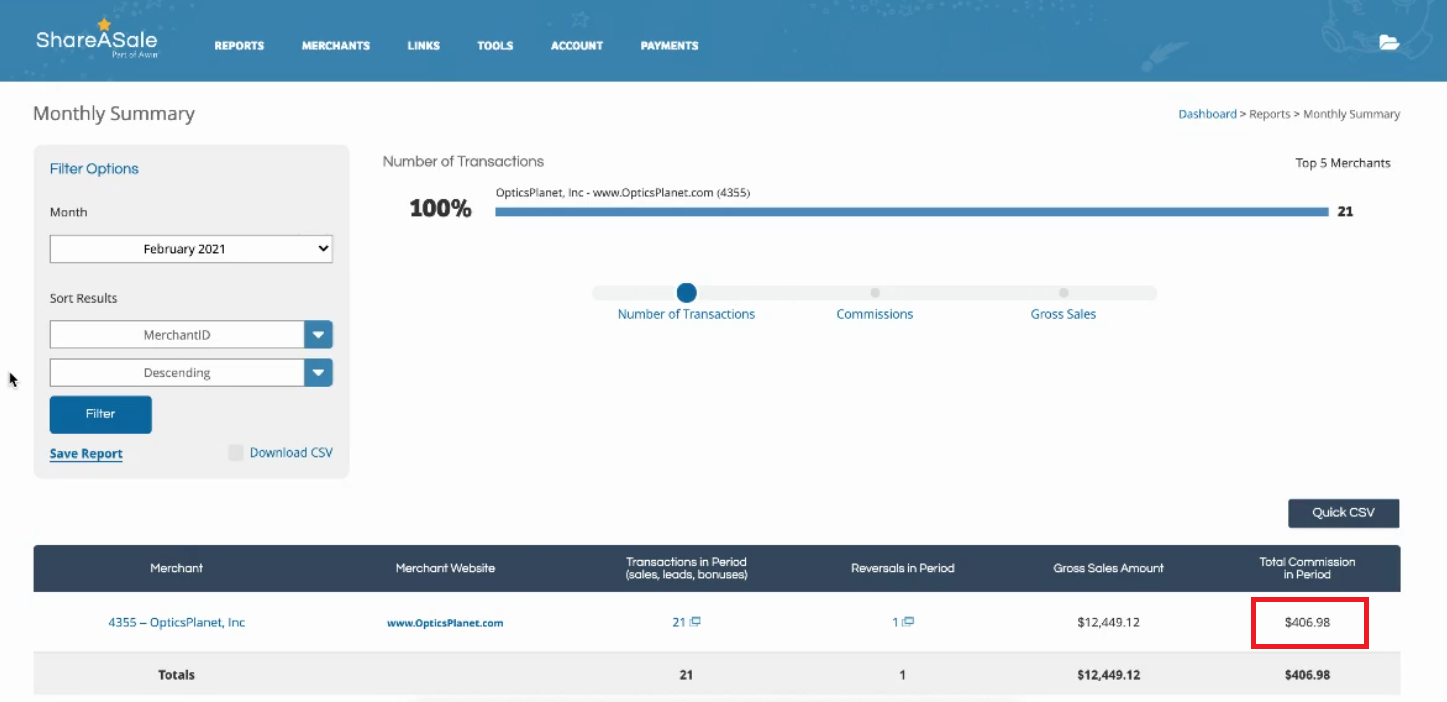Click the Merchant column header
The width and height of the screenshot is (1447, 702).
point(176,568)
